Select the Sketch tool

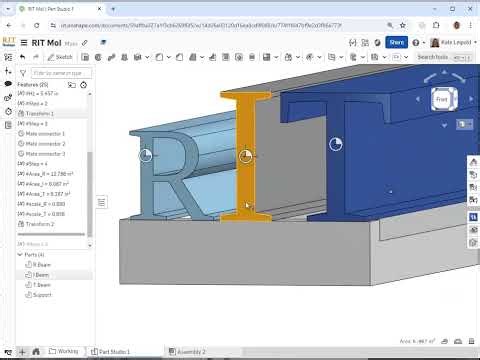coord(60,57)
